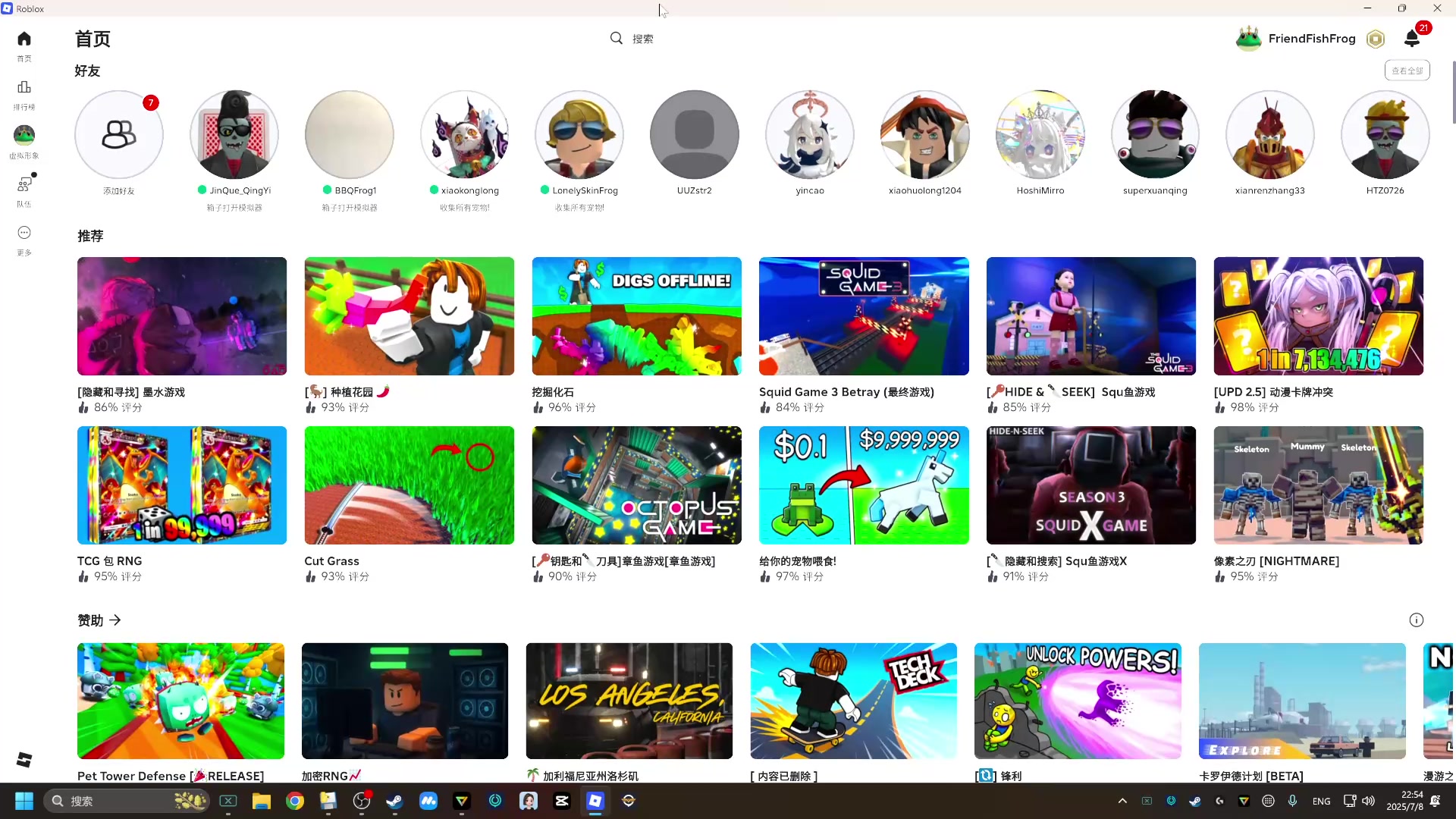Open friend LonelySkinFrog's avatar

(x=579, y=135)
